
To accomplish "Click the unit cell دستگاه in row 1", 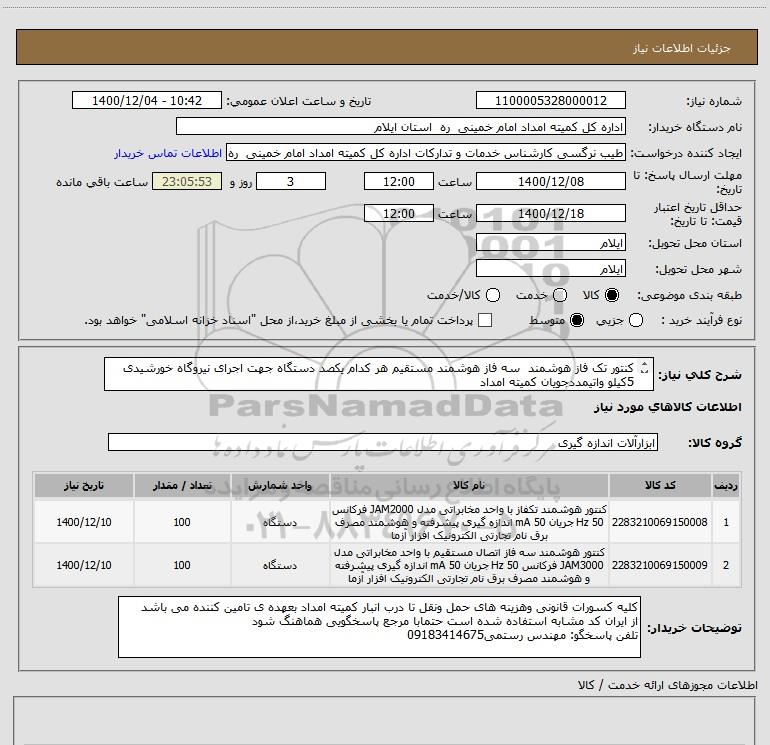I will [x=279, y=522].
